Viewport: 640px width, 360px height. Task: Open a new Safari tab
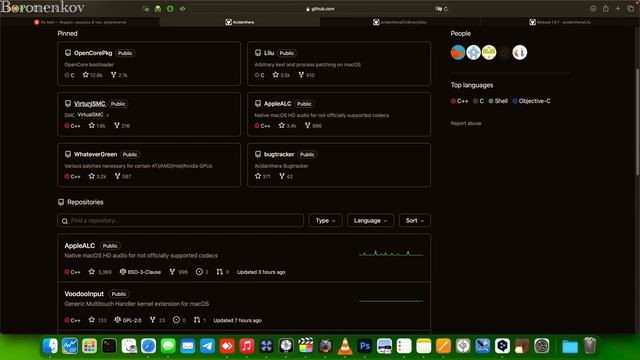pos(618,9)
